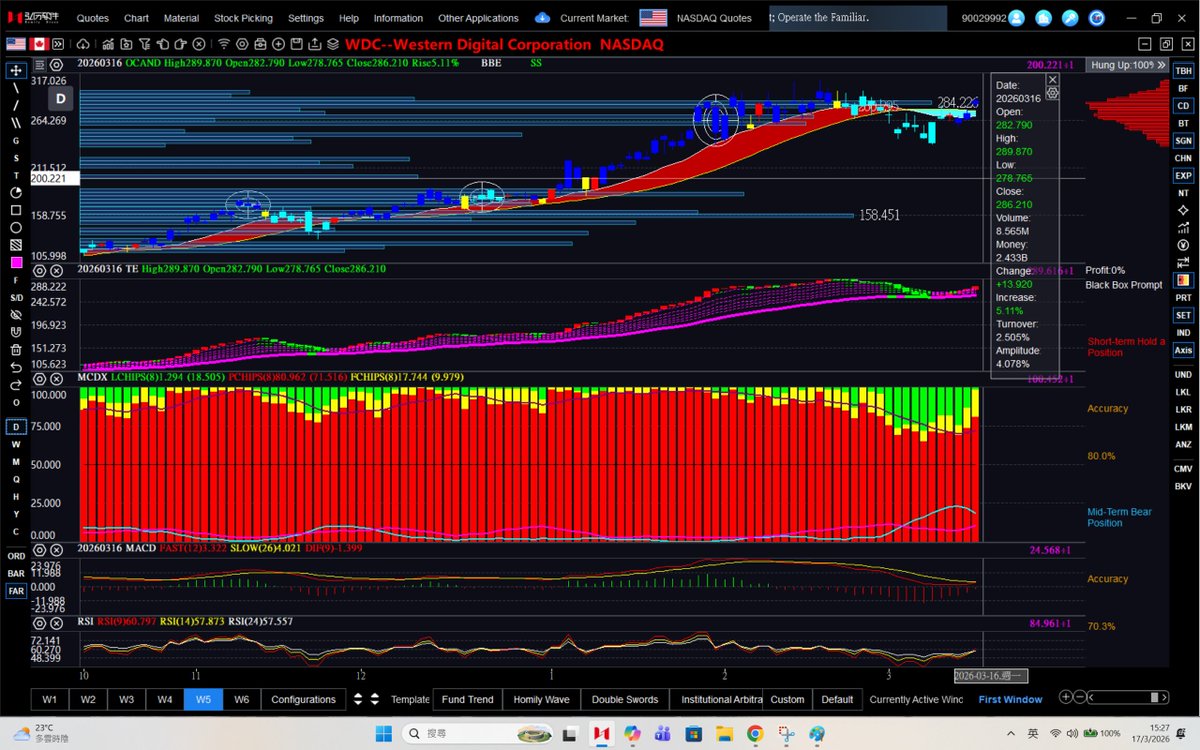Click the cloud icon beside Current Market
The width and height of the screenshot is (1200, 750).
click(542, 18)
